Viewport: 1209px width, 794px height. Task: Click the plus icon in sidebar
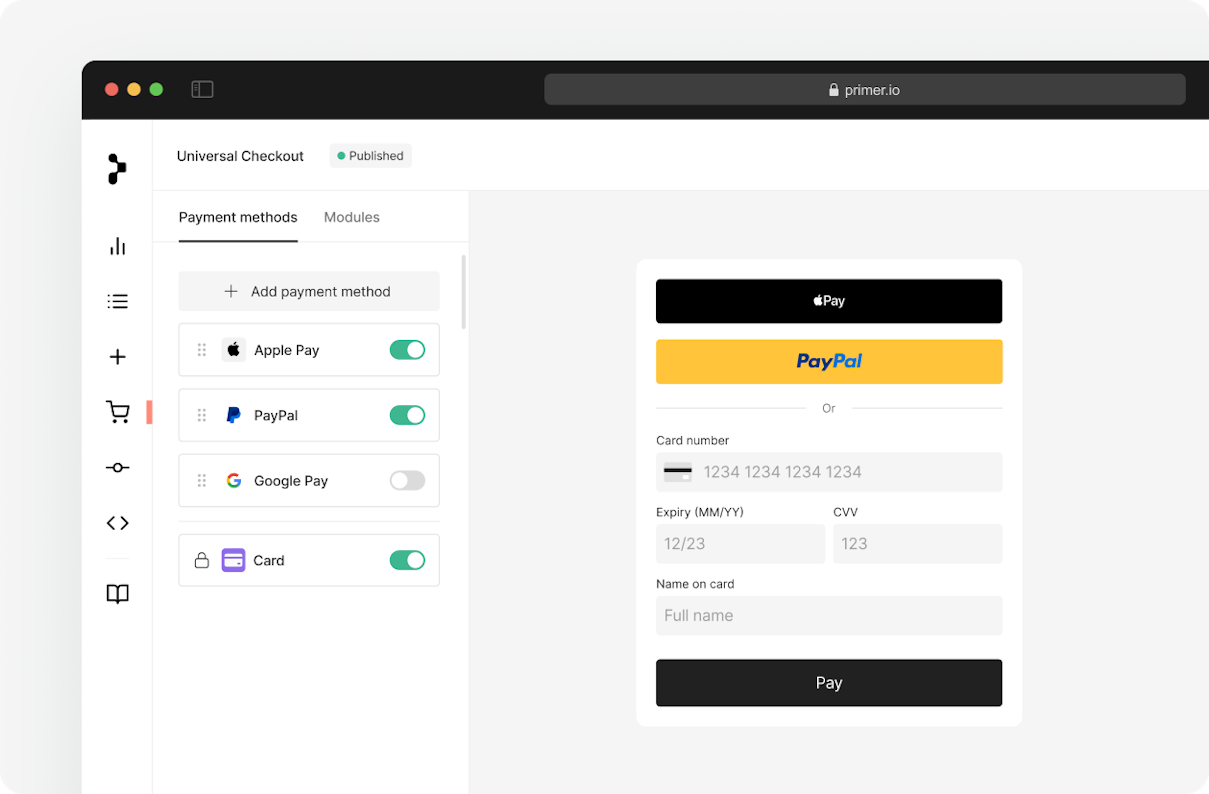[118, 357]
